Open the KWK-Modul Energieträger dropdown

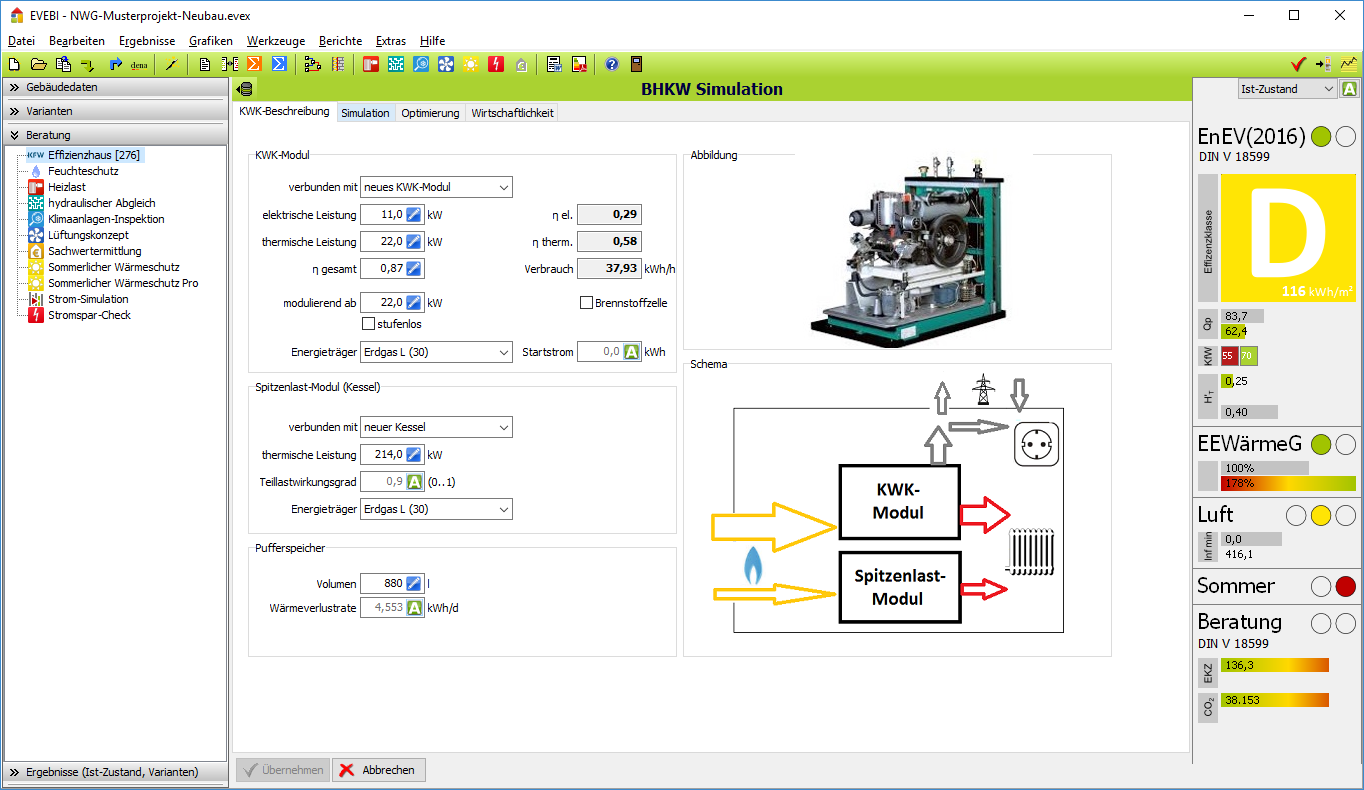(x=436, y=352)
